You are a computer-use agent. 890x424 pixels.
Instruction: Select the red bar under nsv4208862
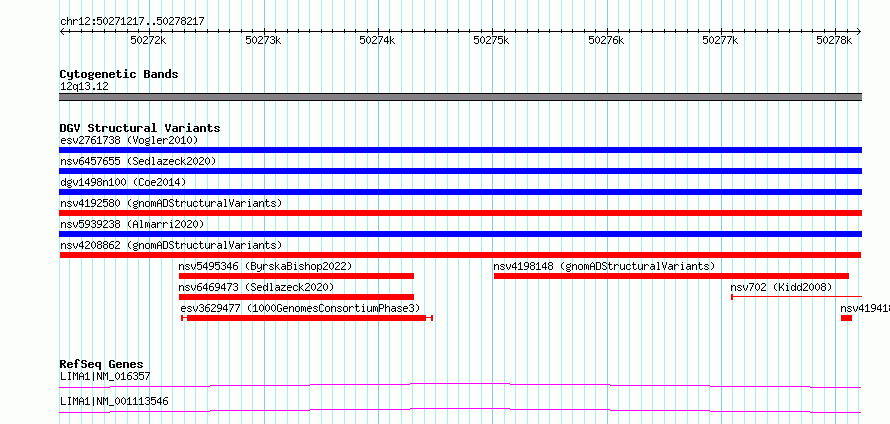click(x=460, y=255)
